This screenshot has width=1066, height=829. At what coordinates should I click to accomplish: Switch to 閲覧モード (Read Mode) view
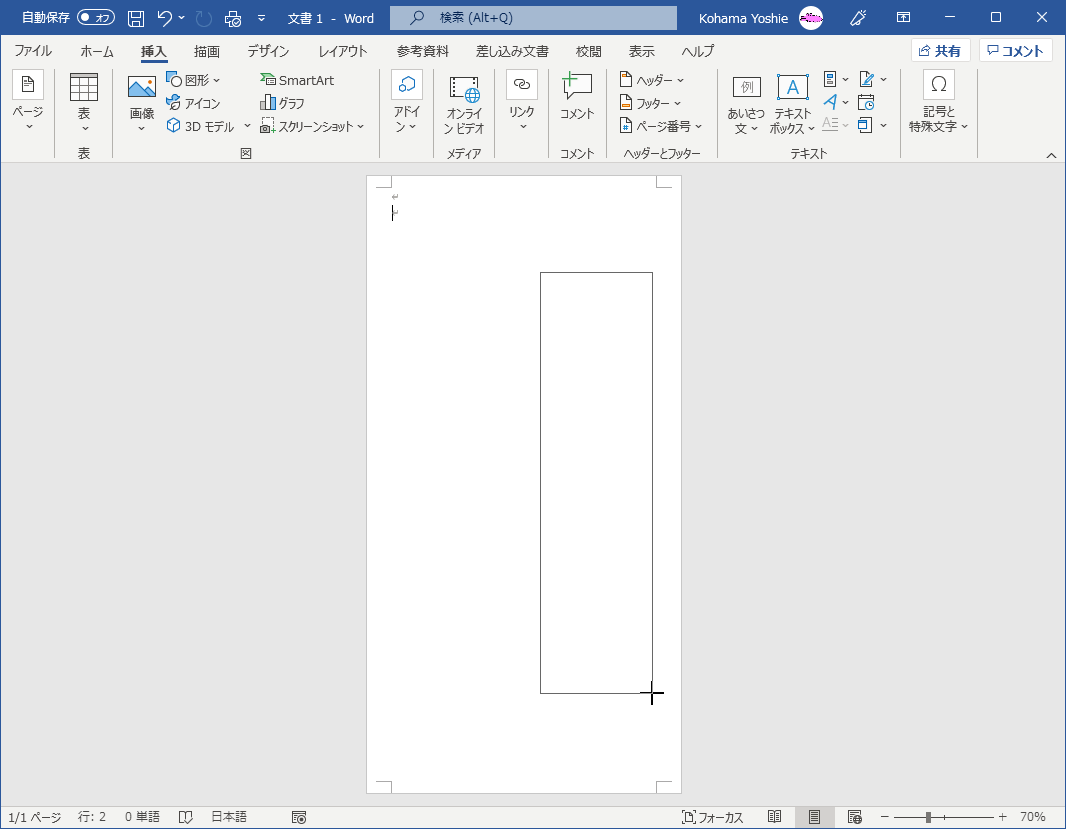774,817
